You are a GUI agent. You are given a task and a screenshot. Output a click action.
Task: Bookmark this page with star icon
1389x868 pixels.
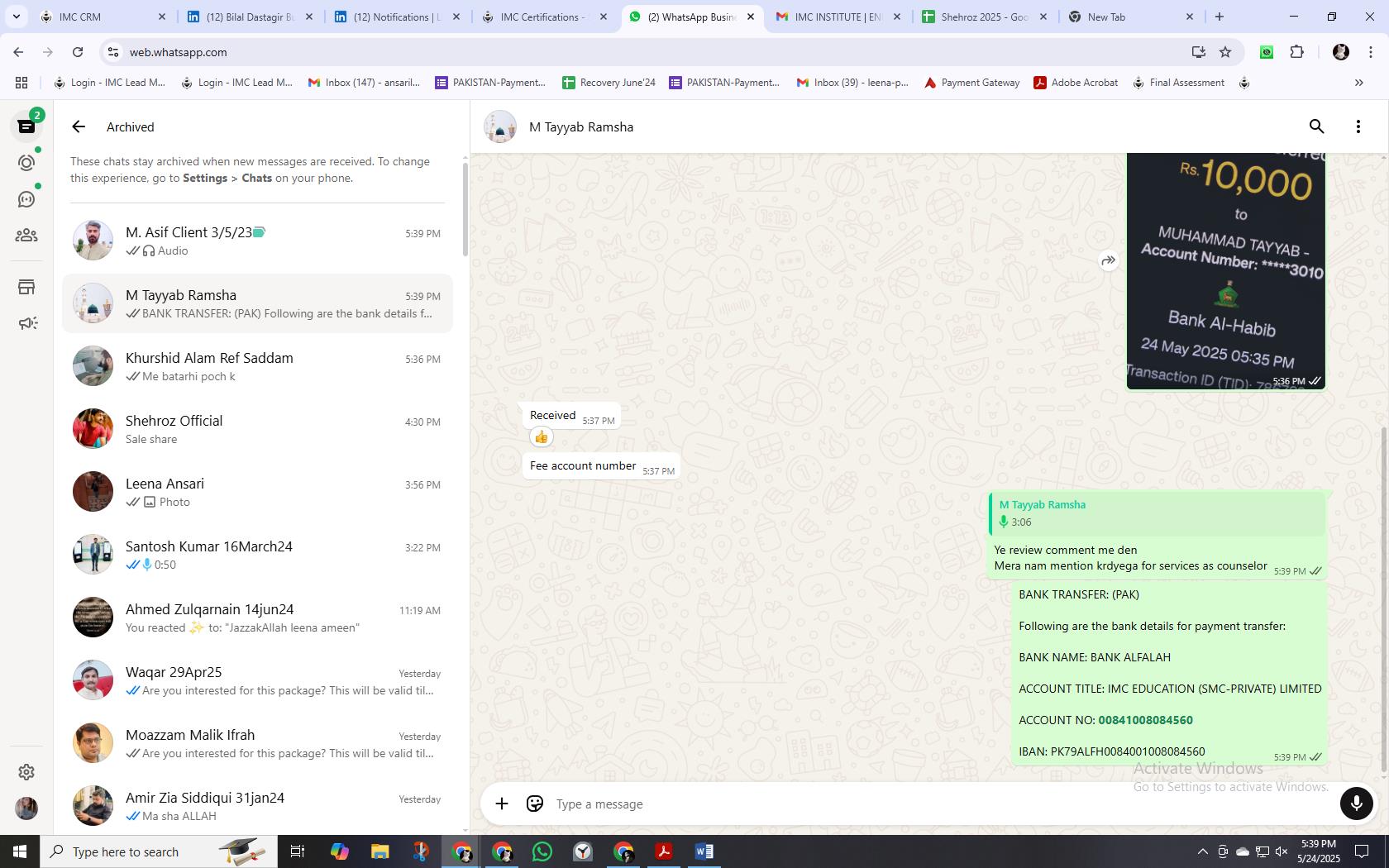coord(1225,52)
